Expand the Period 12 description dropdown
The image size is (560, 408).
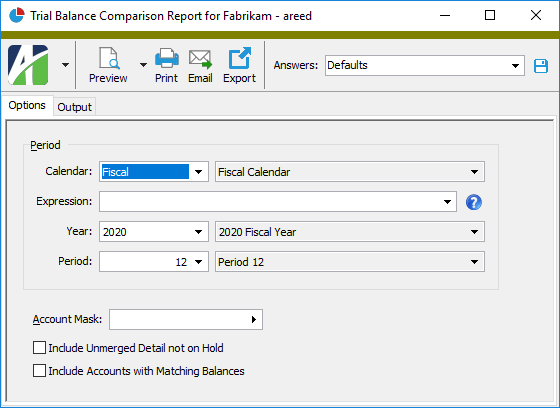[x=350, y=262]
